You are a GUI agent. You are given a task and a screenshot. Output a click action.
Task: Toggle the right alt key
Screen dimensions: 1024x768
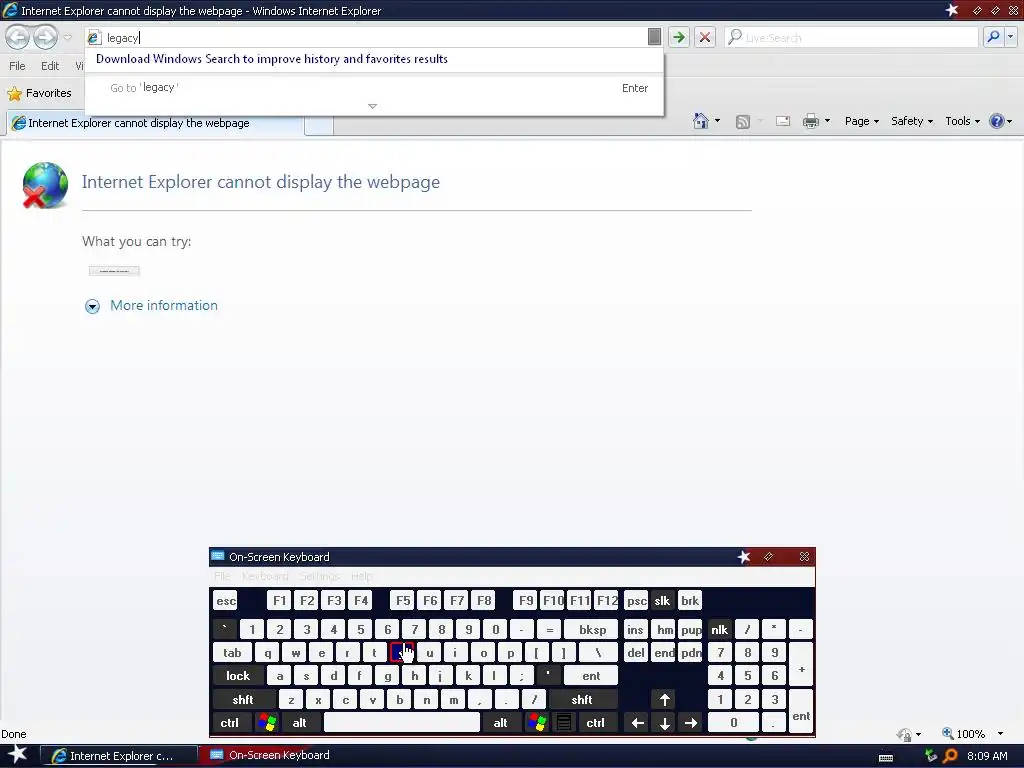tap(500, 722)
